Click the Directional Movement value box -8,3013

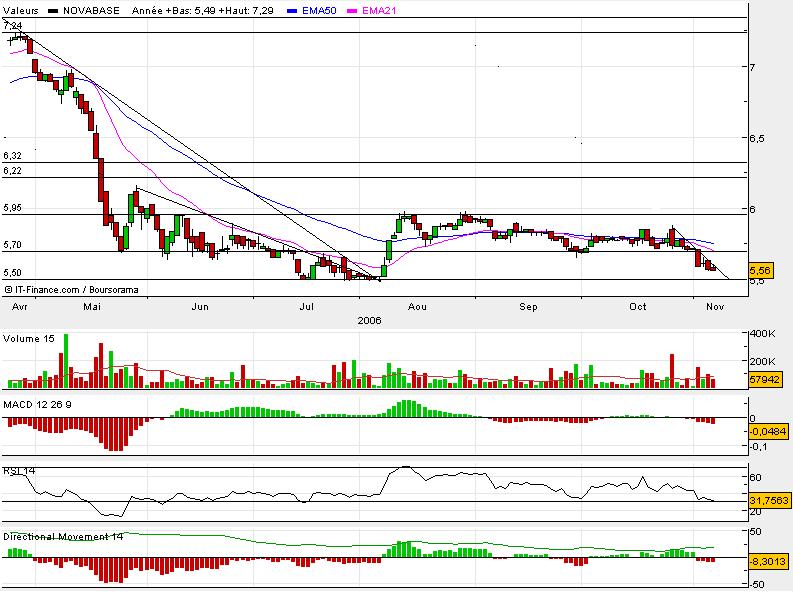click(768, 561)
